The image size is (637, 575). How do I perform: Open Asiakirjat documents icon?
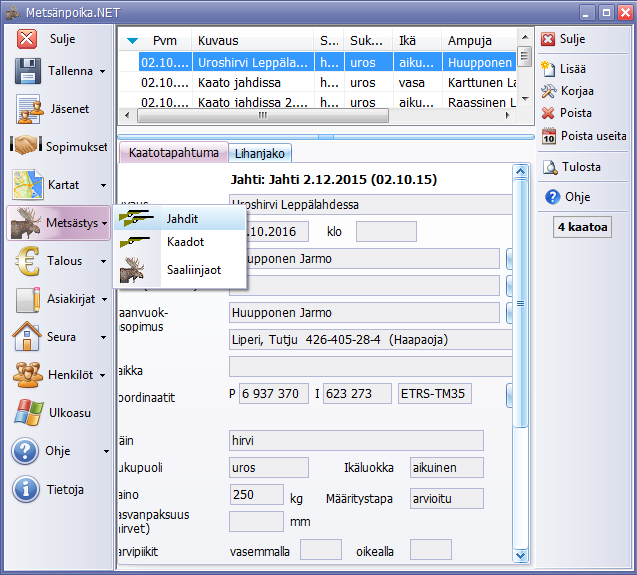[28, 299]
